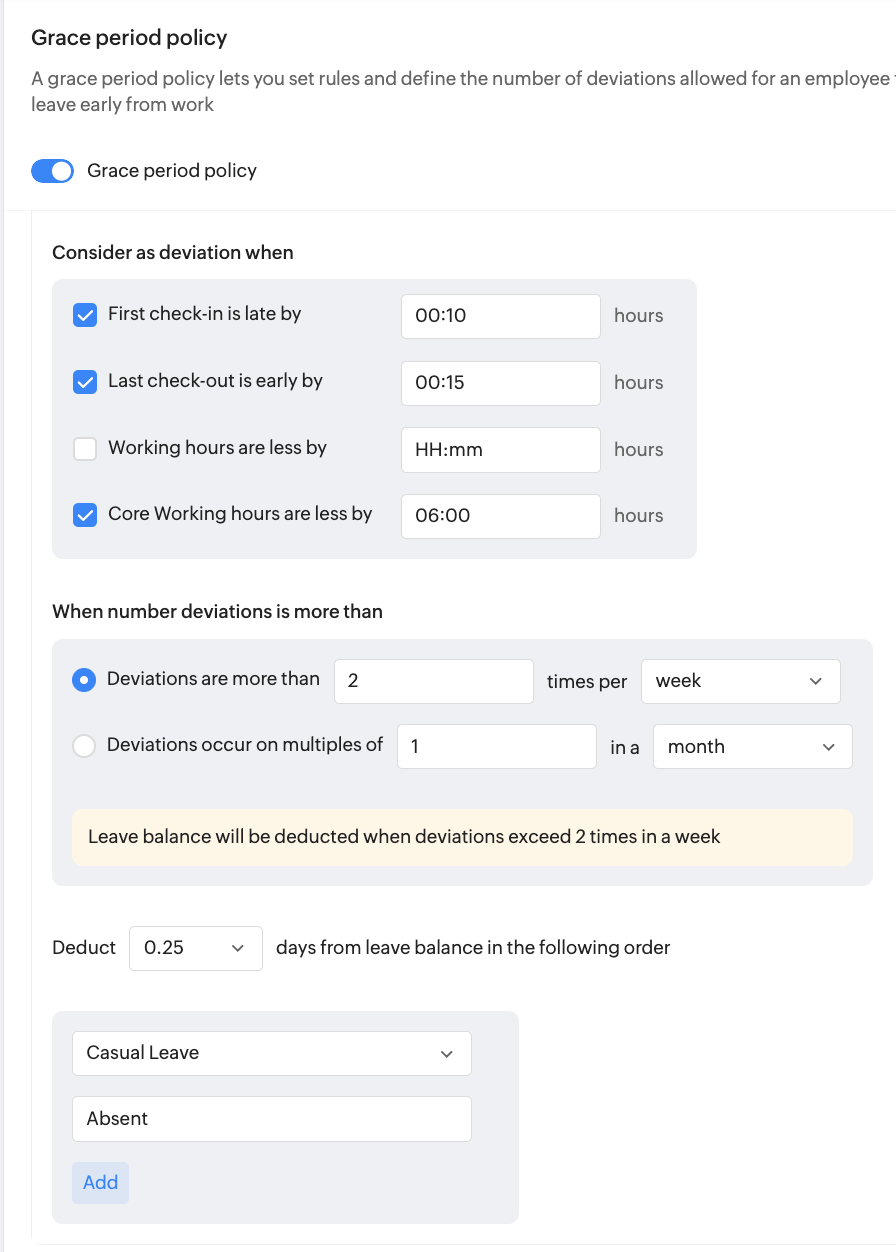Enable Working hours are less by checkbox
896x1252 pixels.
coord(85,449)
